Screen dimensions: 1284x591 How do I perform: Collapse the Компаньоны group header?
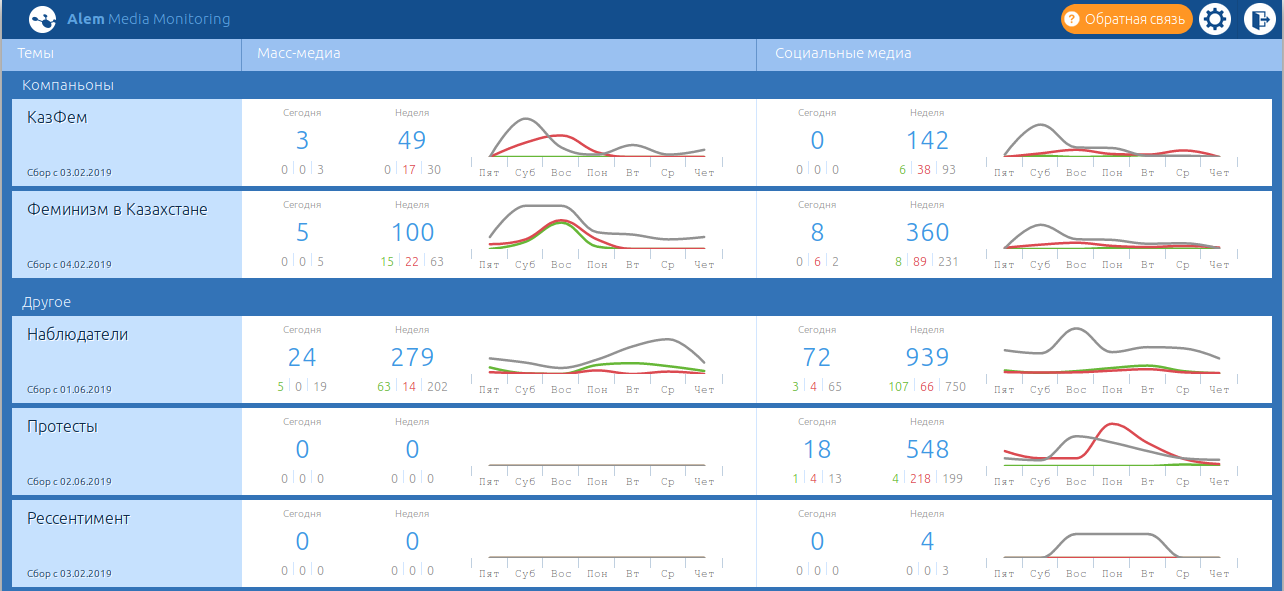pos(68,85)
